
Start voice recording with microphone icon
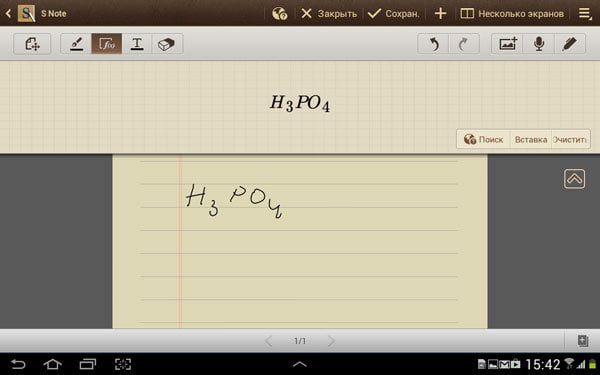(x=539, y=44)
